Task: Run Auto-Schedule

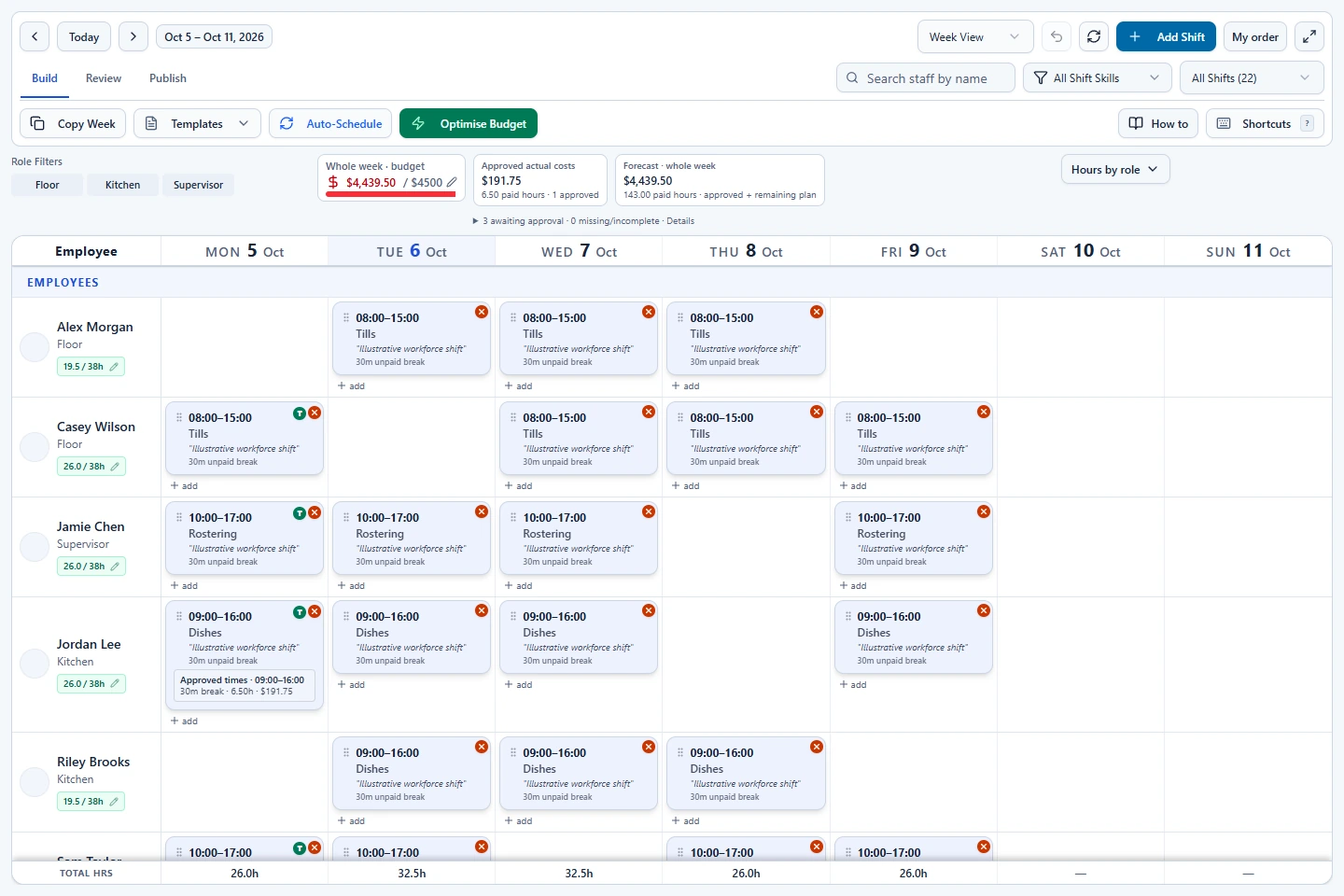Action: 330,124
